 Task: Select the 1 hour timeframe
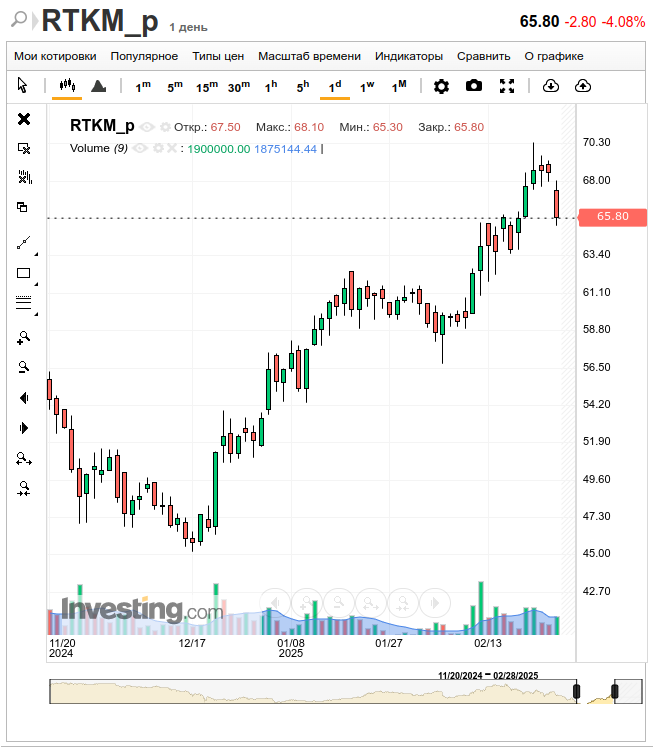(x=271, y=87)
